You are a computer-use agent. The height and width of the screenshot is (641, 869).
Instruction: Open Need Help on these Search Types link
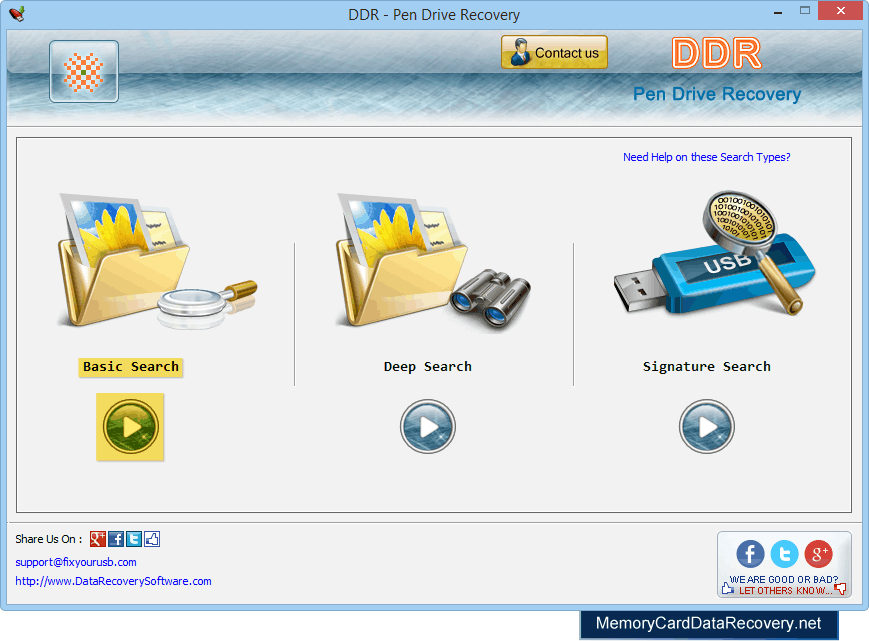(707, 157)
